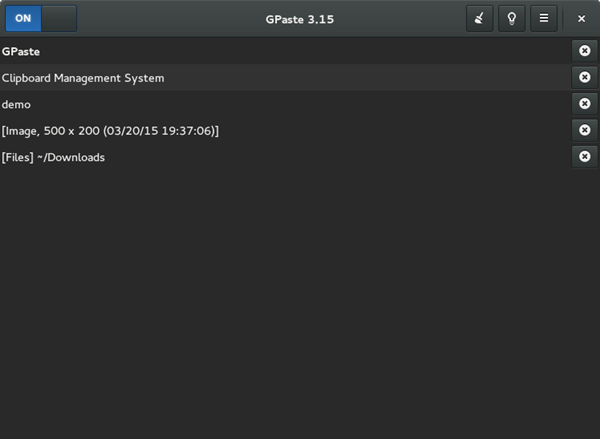600x439 pixels.
Task: Click the 'ON' label of the switch
Action: click(x=23, y=18)
